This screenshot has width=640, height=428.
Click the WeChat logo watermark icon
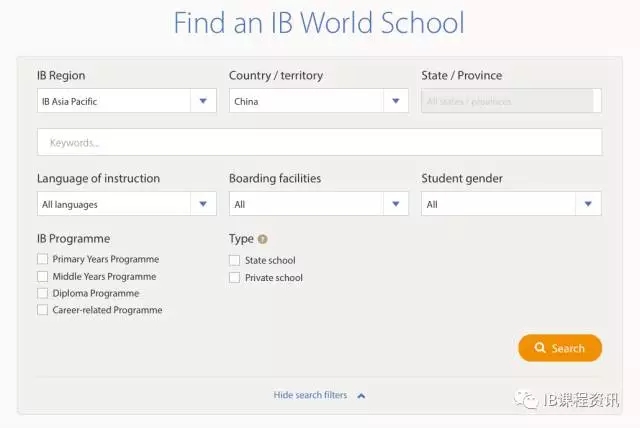pyautogui.click(x=526, y=399)
